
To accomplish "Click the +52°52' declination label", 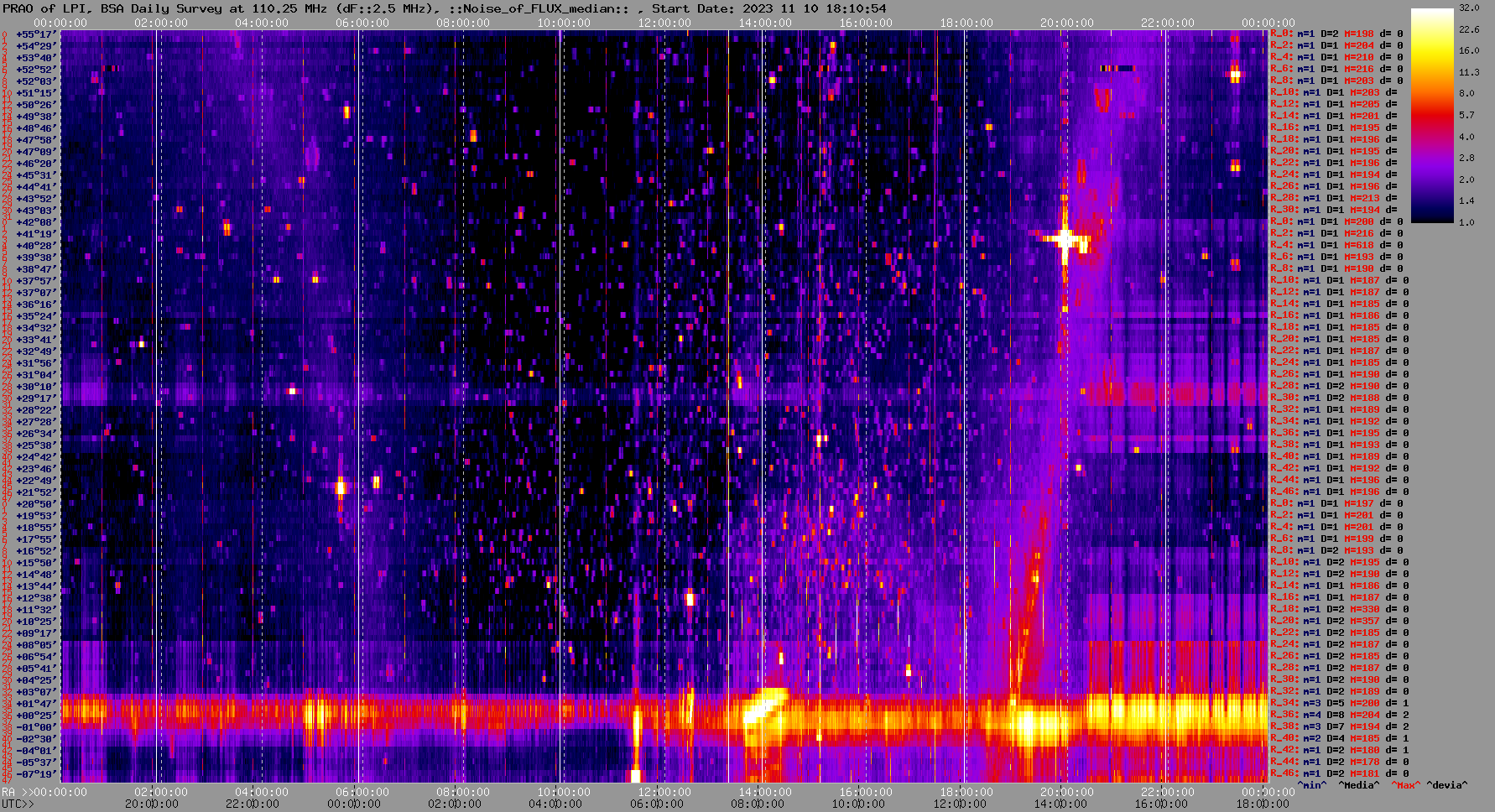I will tap(35, 69).
